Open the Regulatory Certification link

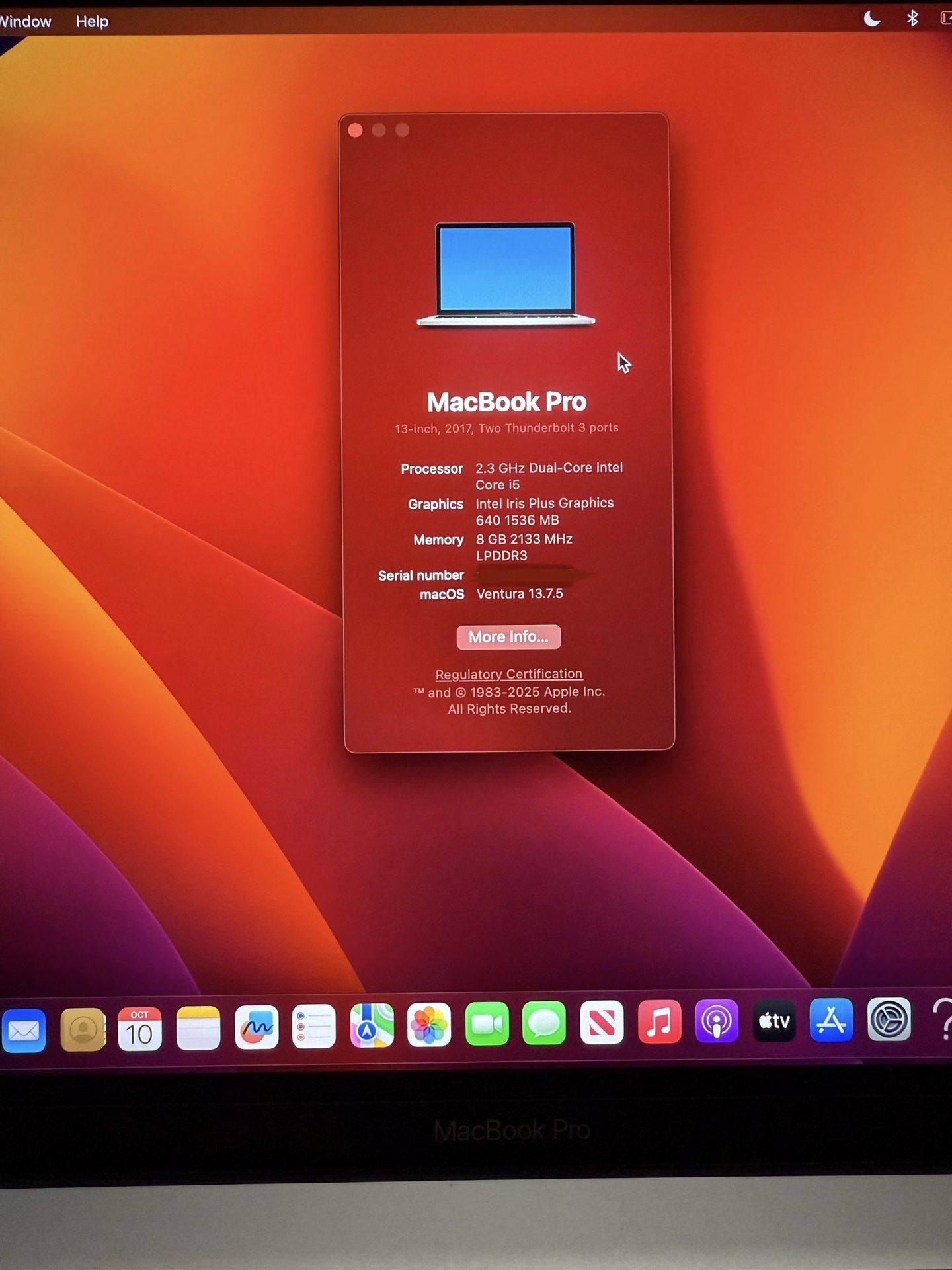509,674
